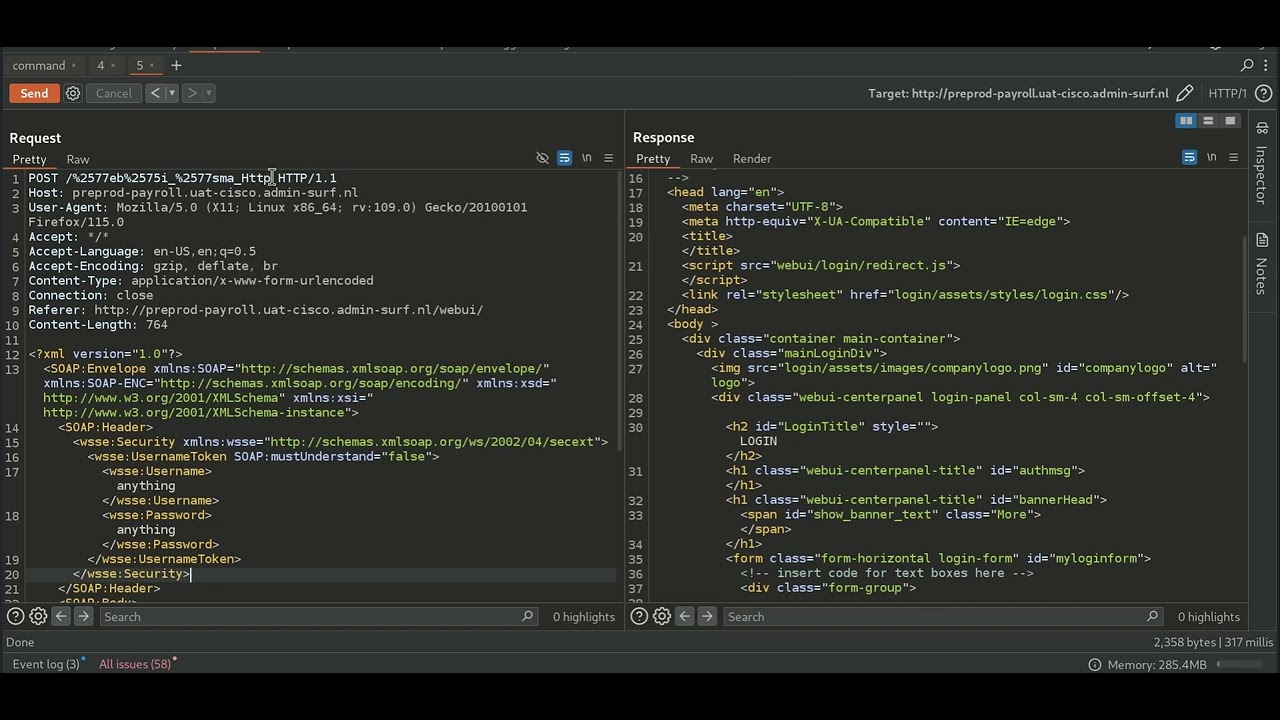
Task: Click the Response panel vertical scrollbar
Action: click(x=1245, y=300)
